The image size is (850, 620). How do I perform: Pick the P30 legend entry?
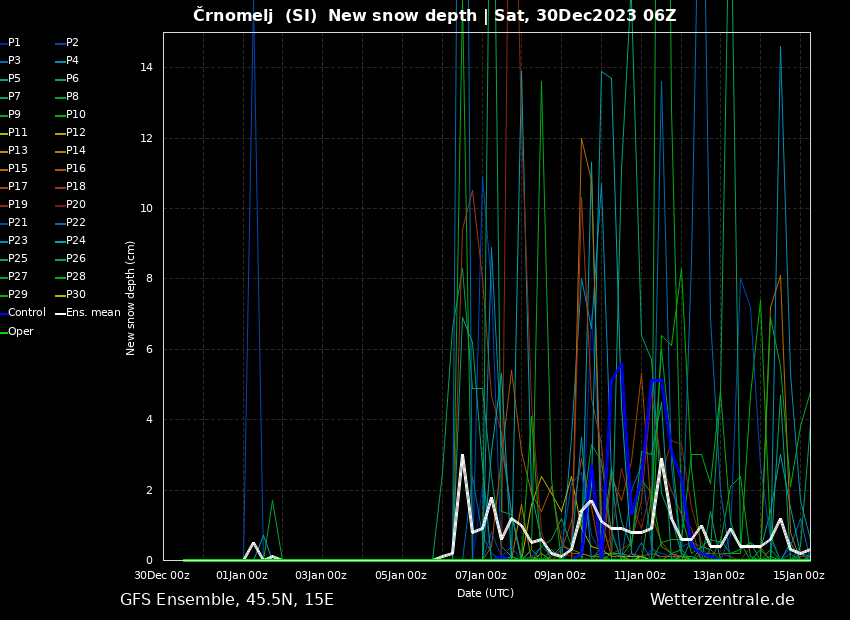pos(76,295)
